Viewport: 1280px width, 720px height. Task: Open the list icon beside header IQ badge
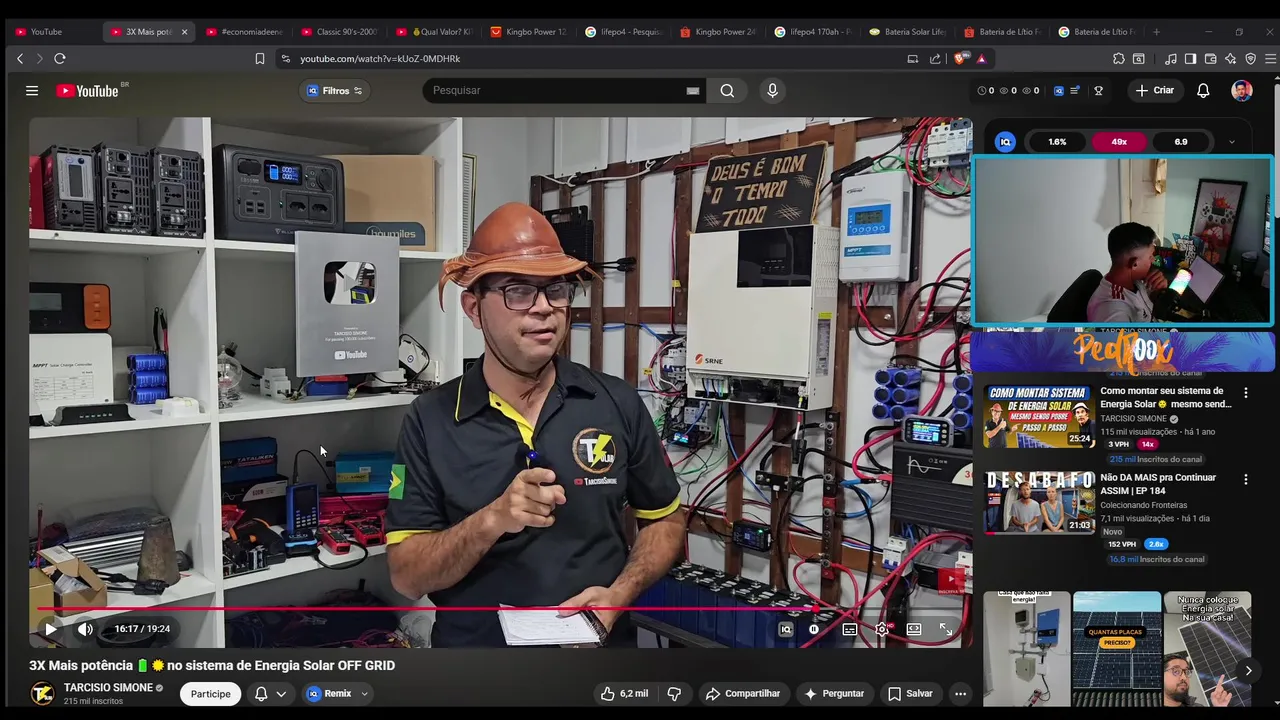click(x=1074, y=91)
